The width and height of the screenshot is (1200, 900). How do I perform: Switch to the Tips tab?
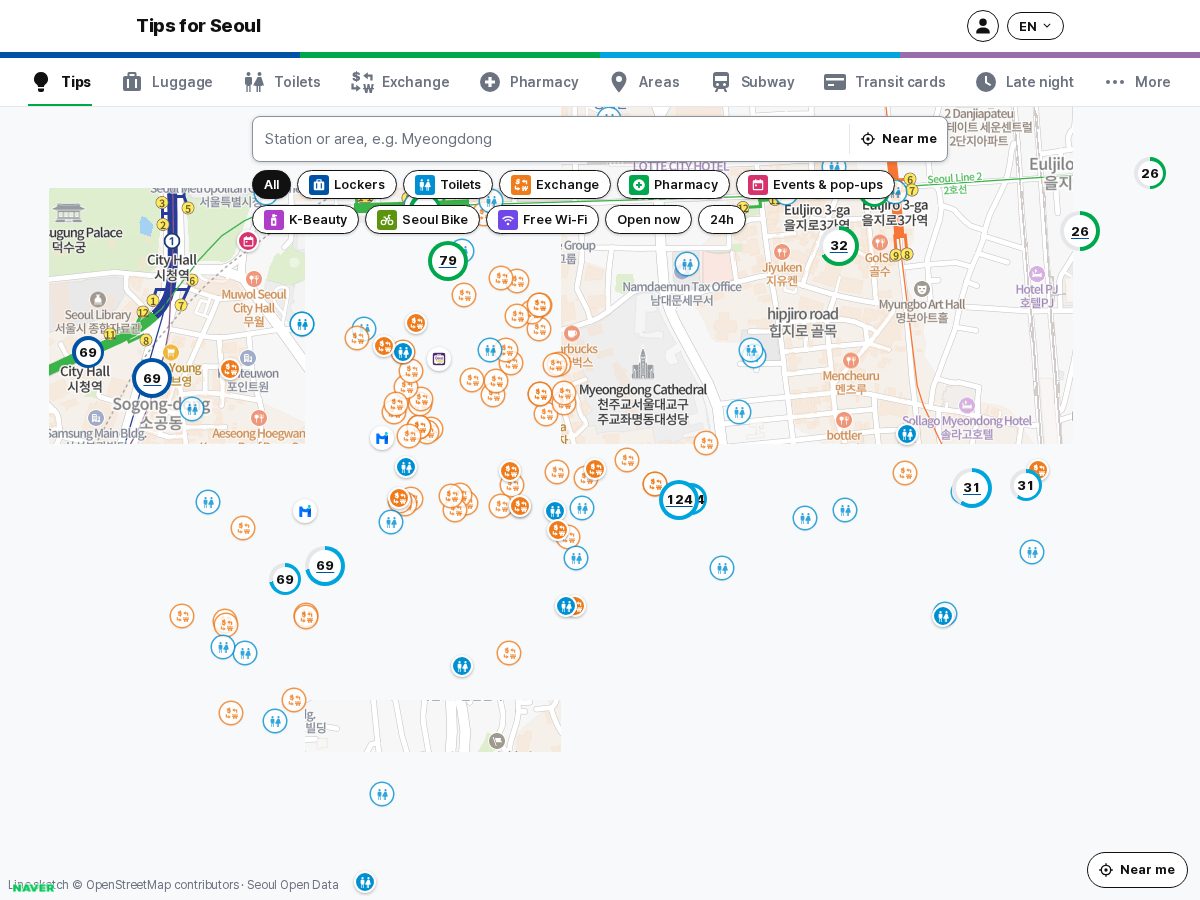coord(60,82)
